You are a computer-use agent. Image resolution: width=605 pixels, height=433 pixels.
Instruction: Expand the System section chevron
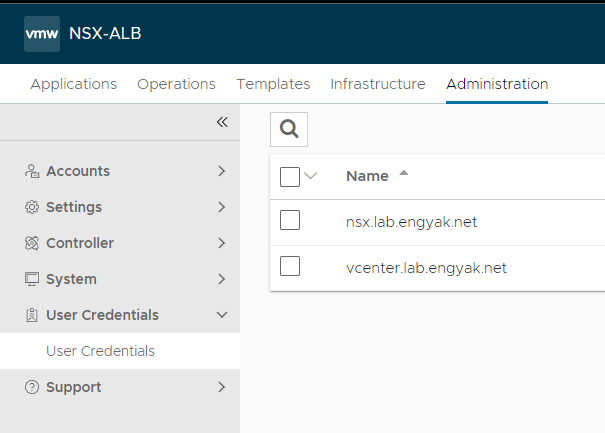221,279
